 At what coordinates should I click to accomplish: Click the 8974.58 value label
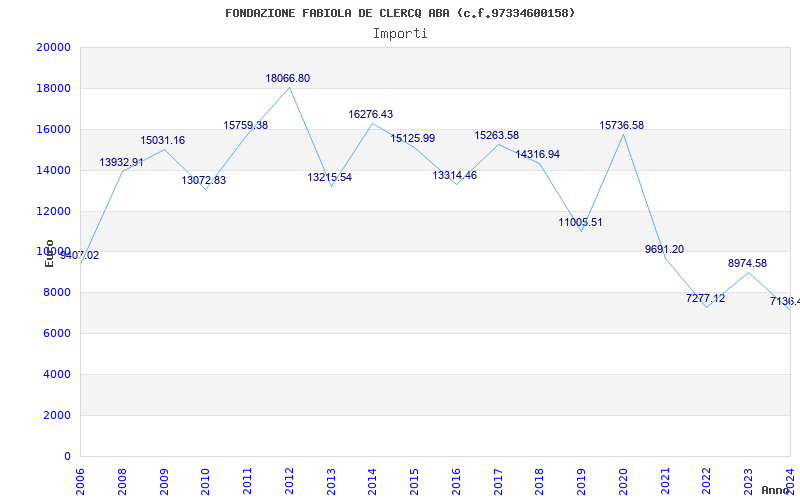747,263
